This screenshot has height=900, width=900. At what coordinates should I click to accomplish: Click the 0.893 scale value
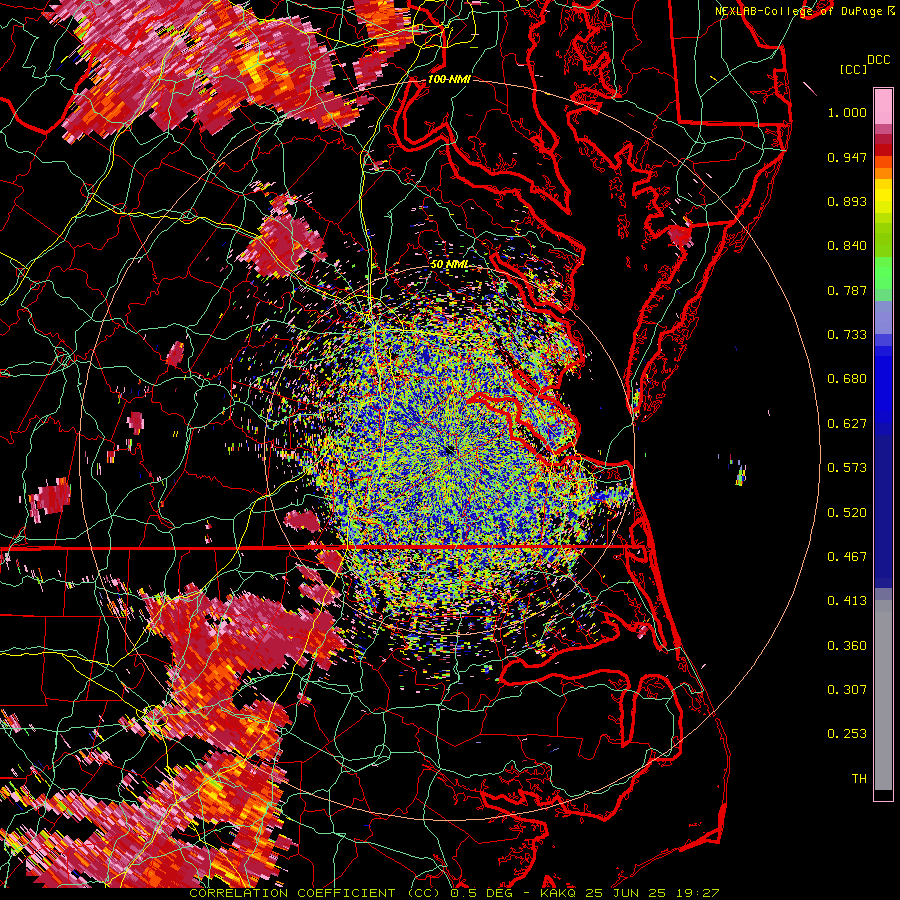(x=847, y=201)
